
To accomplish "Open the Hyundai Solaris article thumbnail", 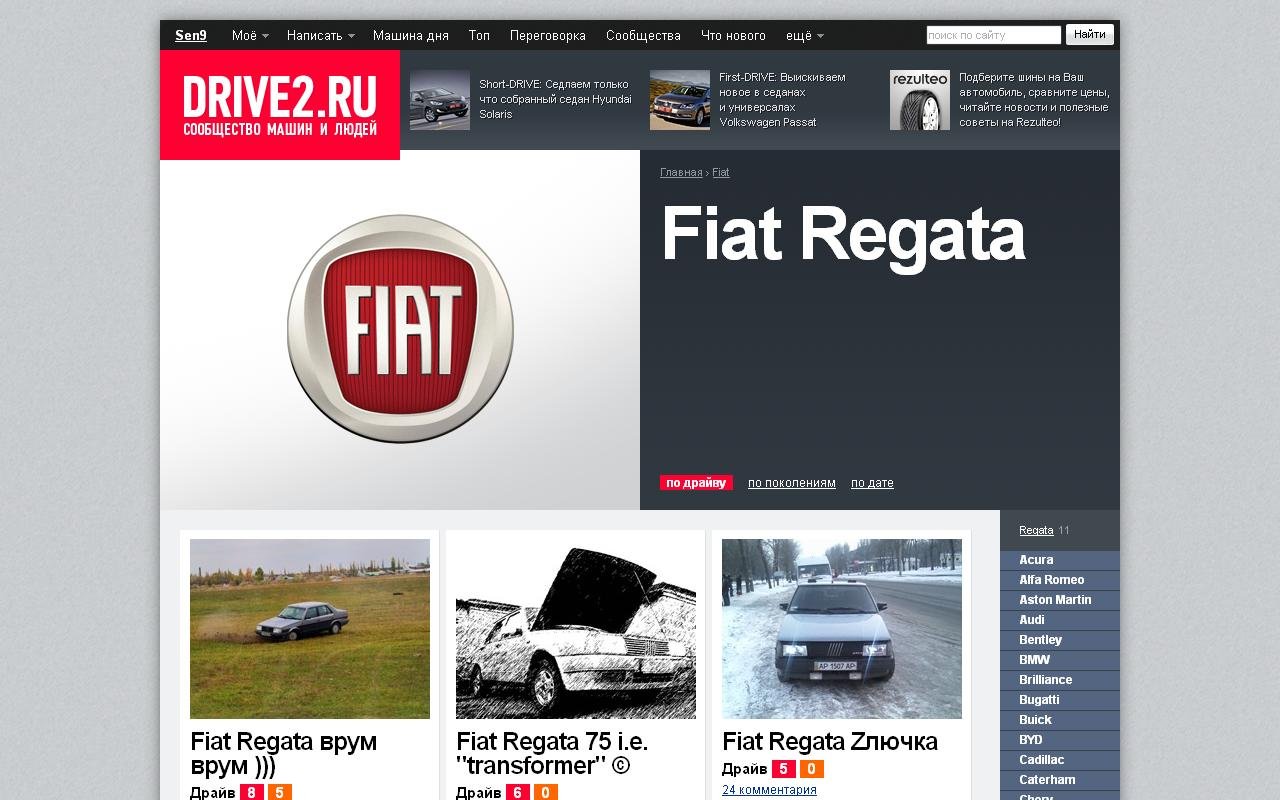I will (440, 100).
